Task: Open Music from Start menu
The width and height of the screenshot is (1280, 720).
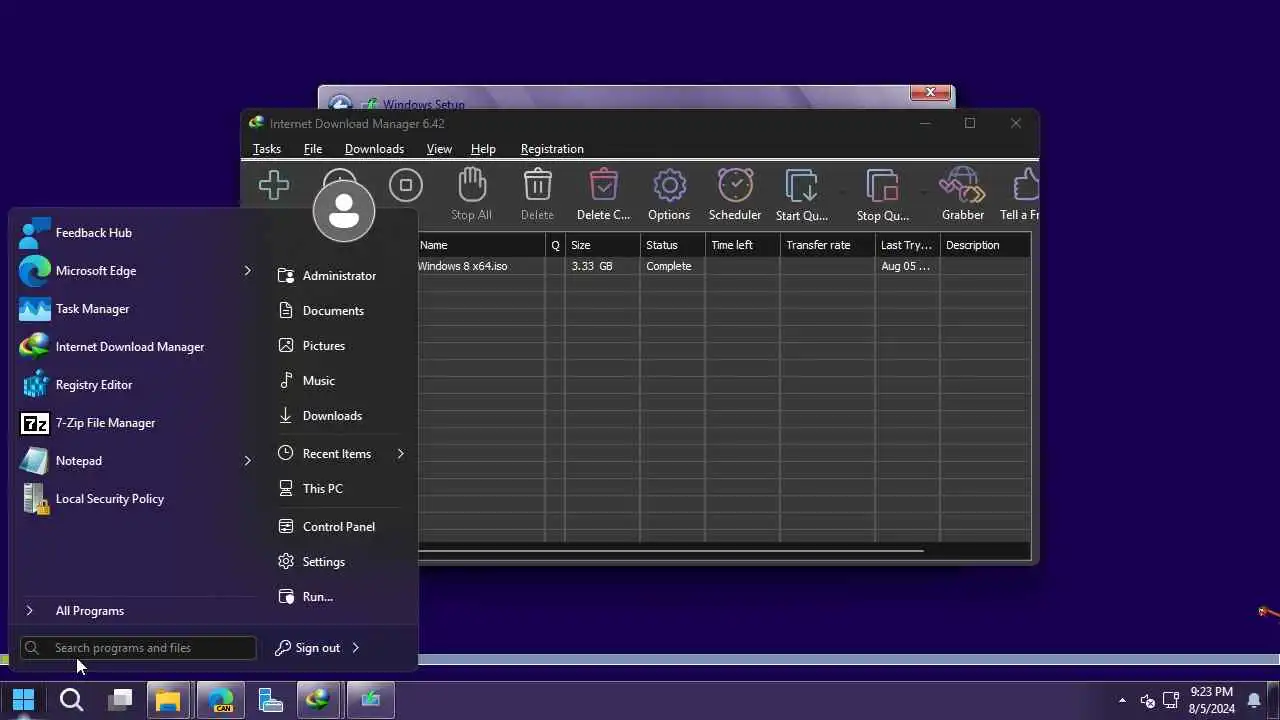Action: 341,381
